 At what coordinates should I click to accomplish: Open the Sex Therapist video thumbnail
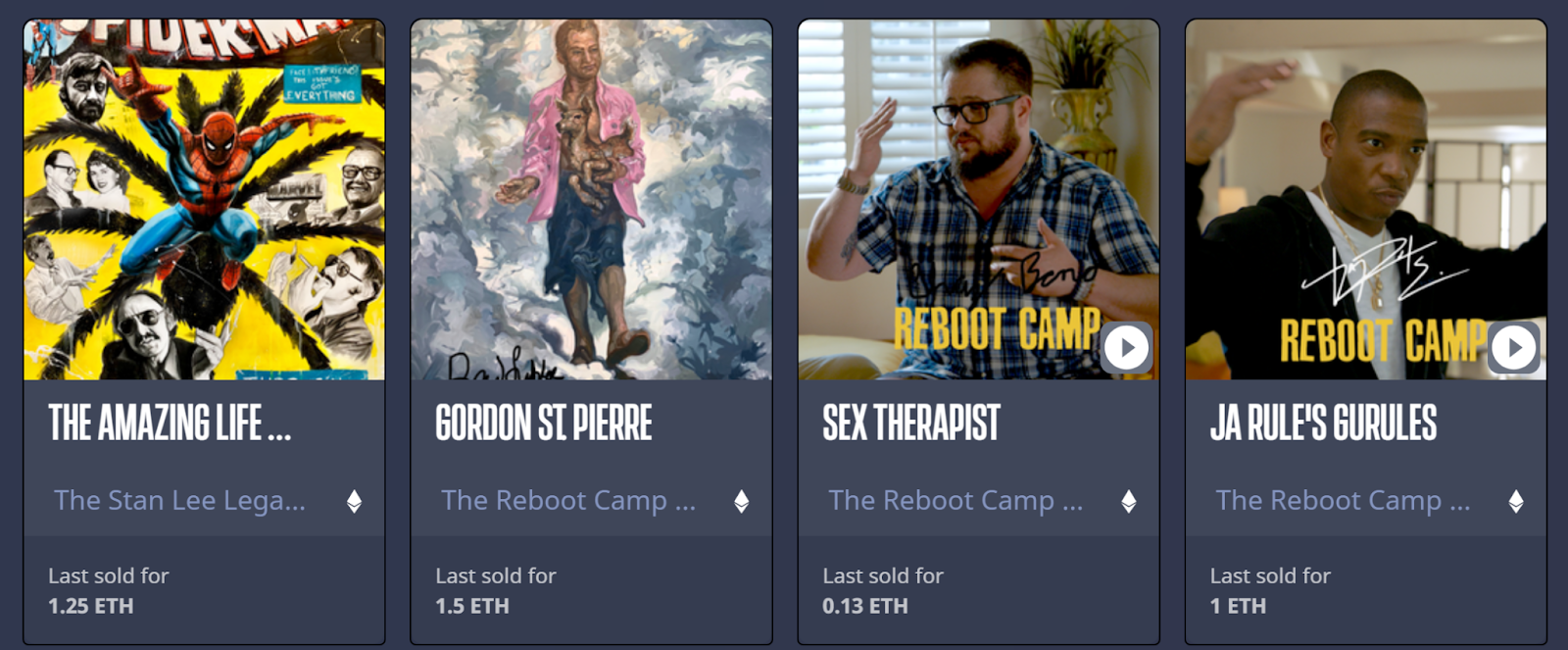pyautogui.click(x=978, y=200)
